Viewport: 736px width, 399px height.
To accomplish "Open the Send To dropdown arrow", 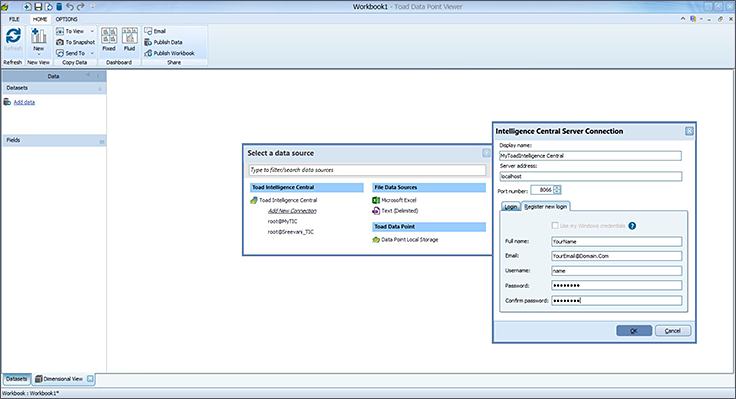I will point(92,53).
